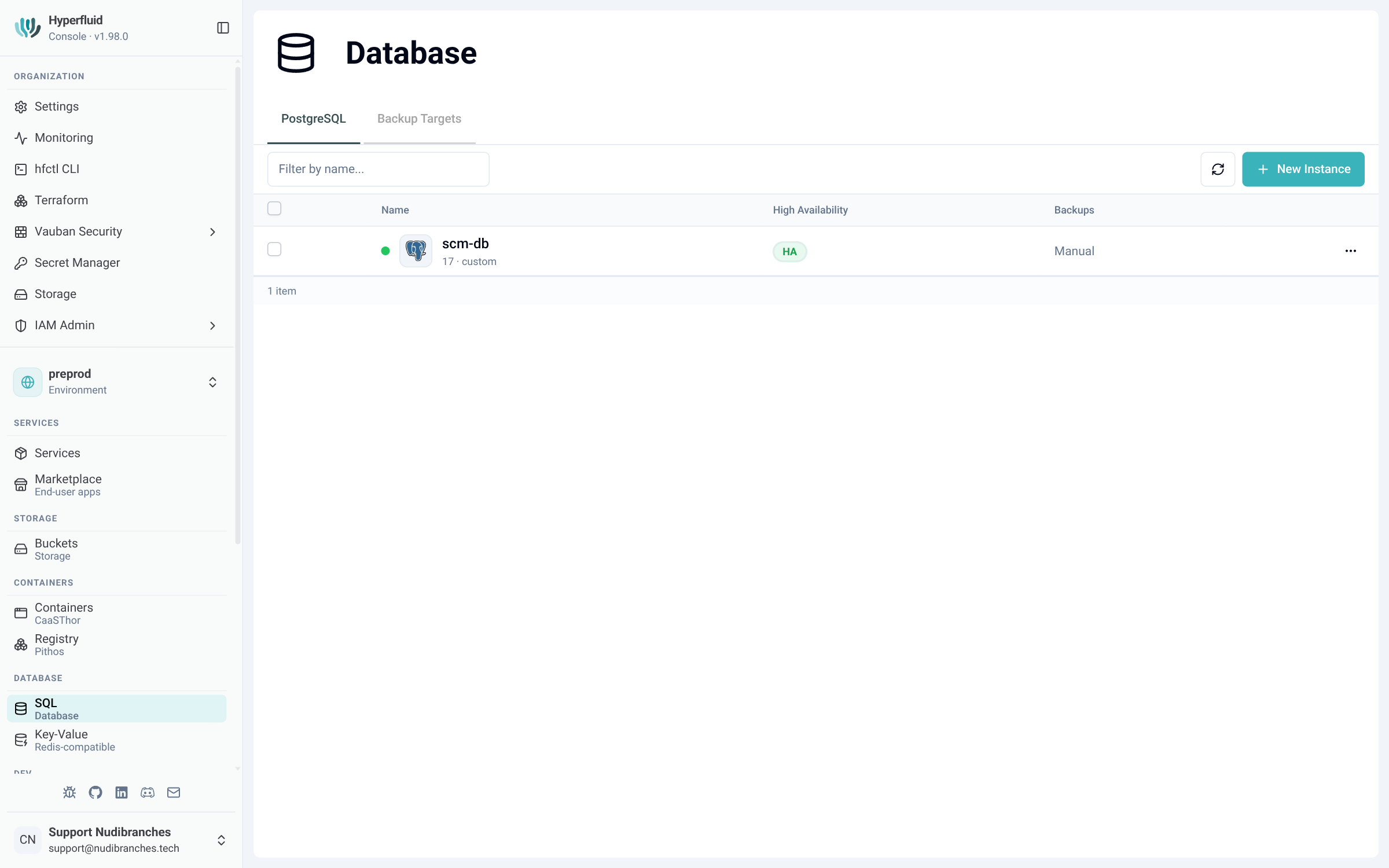The image size is (1389, 868).
Task: Open the LinkedIn link icon
Action: pos(122,793)
